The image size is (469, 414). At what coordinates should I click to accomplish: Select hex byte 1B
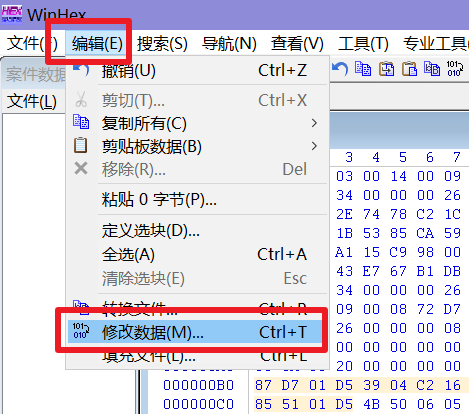[x=344, y=233]
